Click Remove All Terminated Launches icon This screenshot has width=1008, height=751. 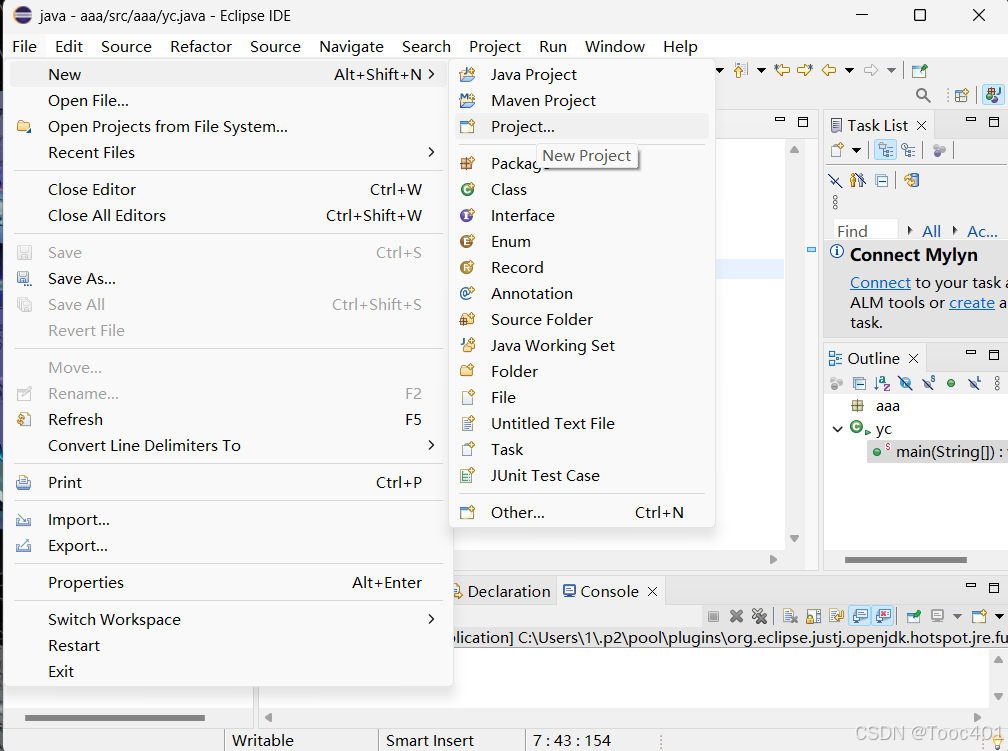point(759,616)
